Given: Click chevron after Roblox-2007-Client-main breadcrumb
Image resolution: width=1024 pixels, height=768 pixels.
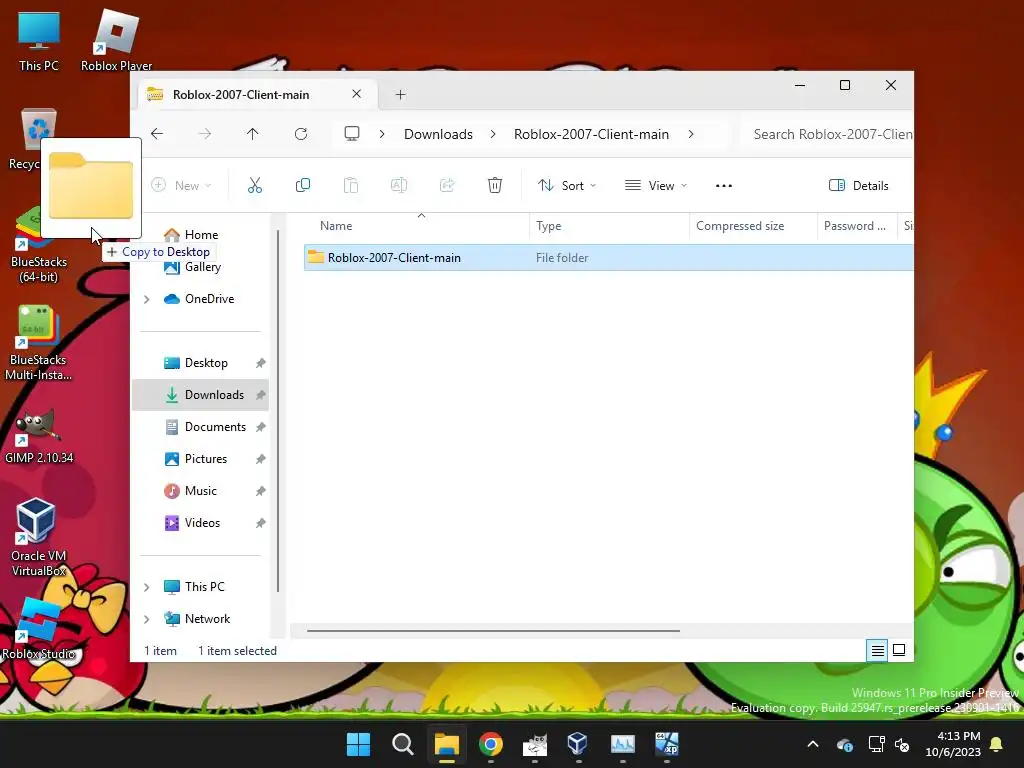Looking at the screenshot, I should click(x=691, y=134).
